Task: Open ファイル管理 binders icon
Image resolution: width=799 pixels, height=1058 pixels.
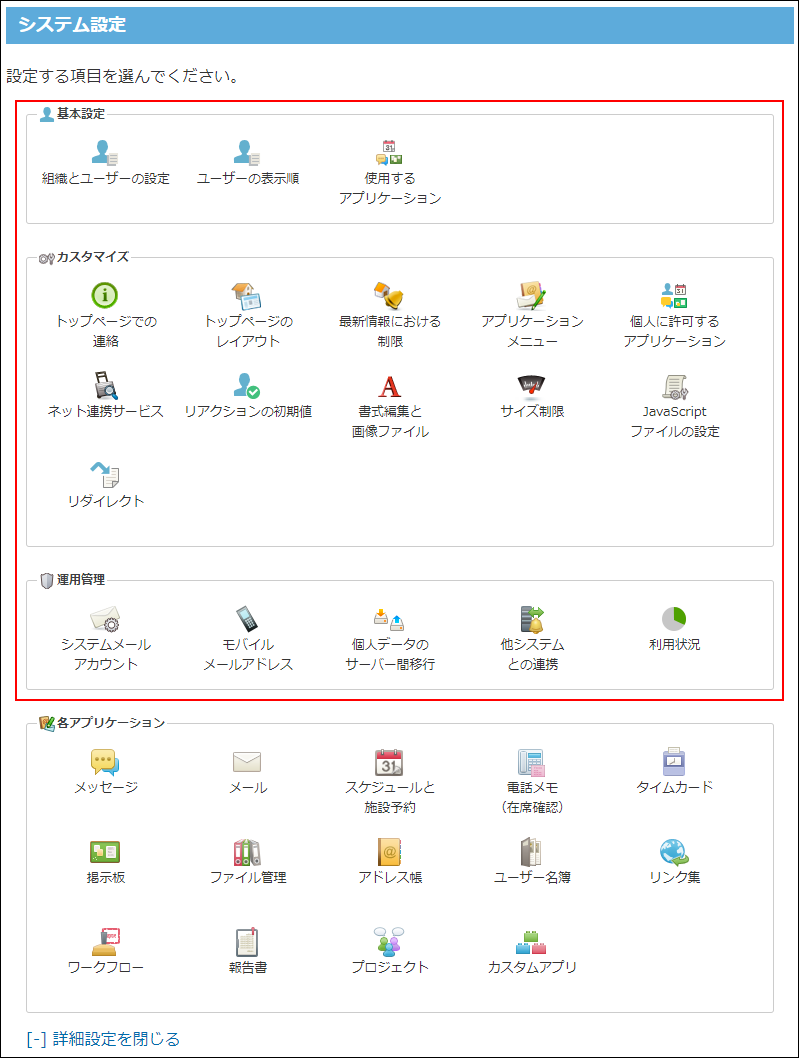Action: click(247, 852)
